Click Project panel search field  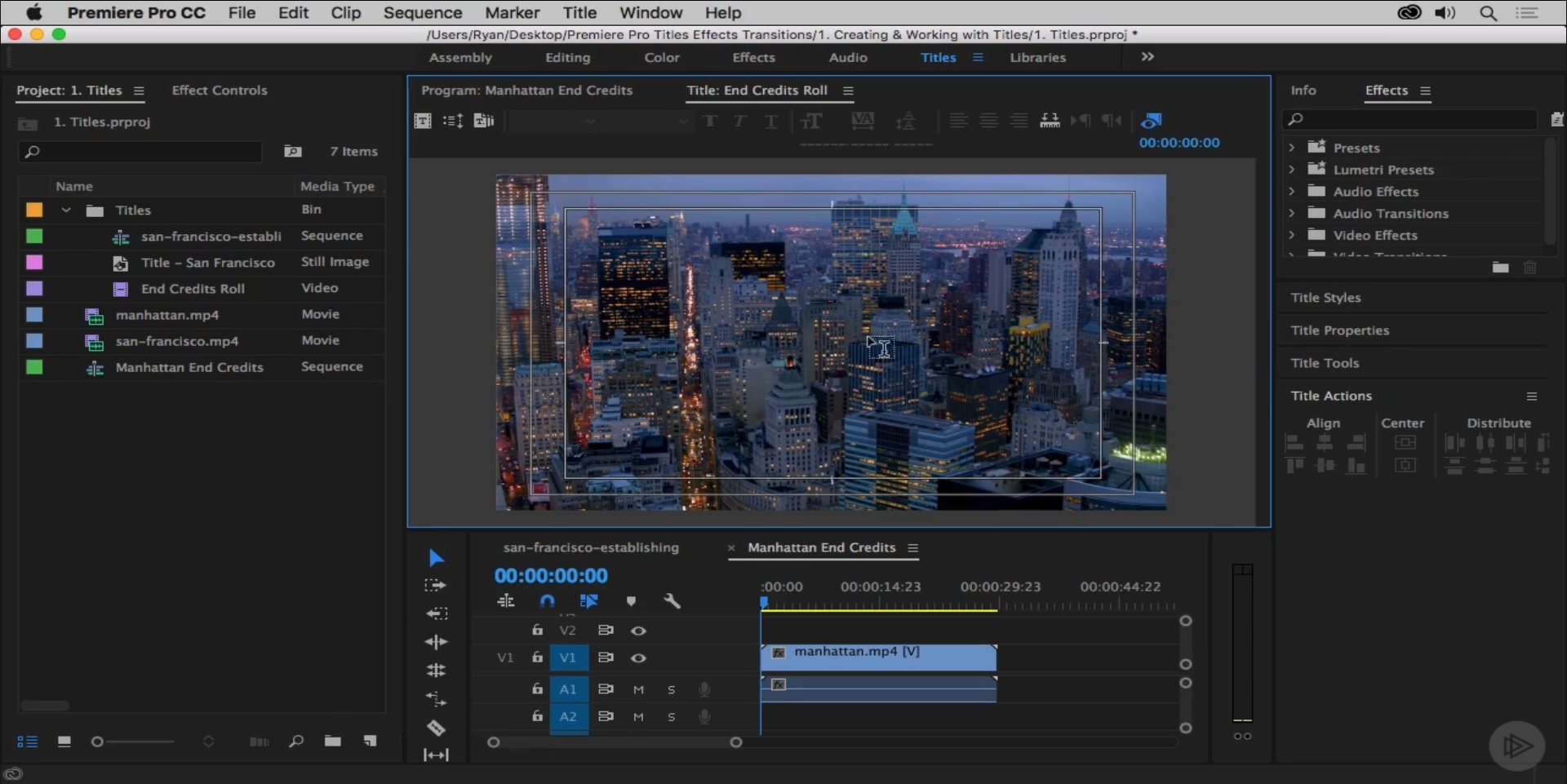pyautogui.click(x=140, y=152)
